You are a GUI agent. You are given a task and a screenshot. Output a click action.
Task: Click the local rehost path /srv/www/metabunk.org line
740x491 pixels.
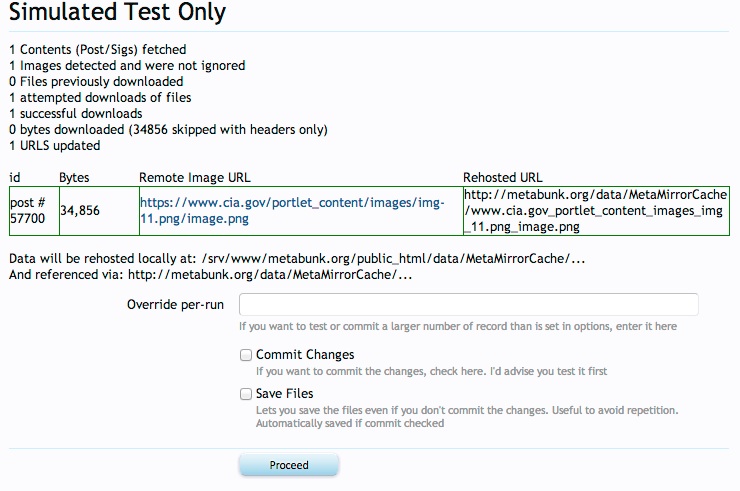coord(296,259)
